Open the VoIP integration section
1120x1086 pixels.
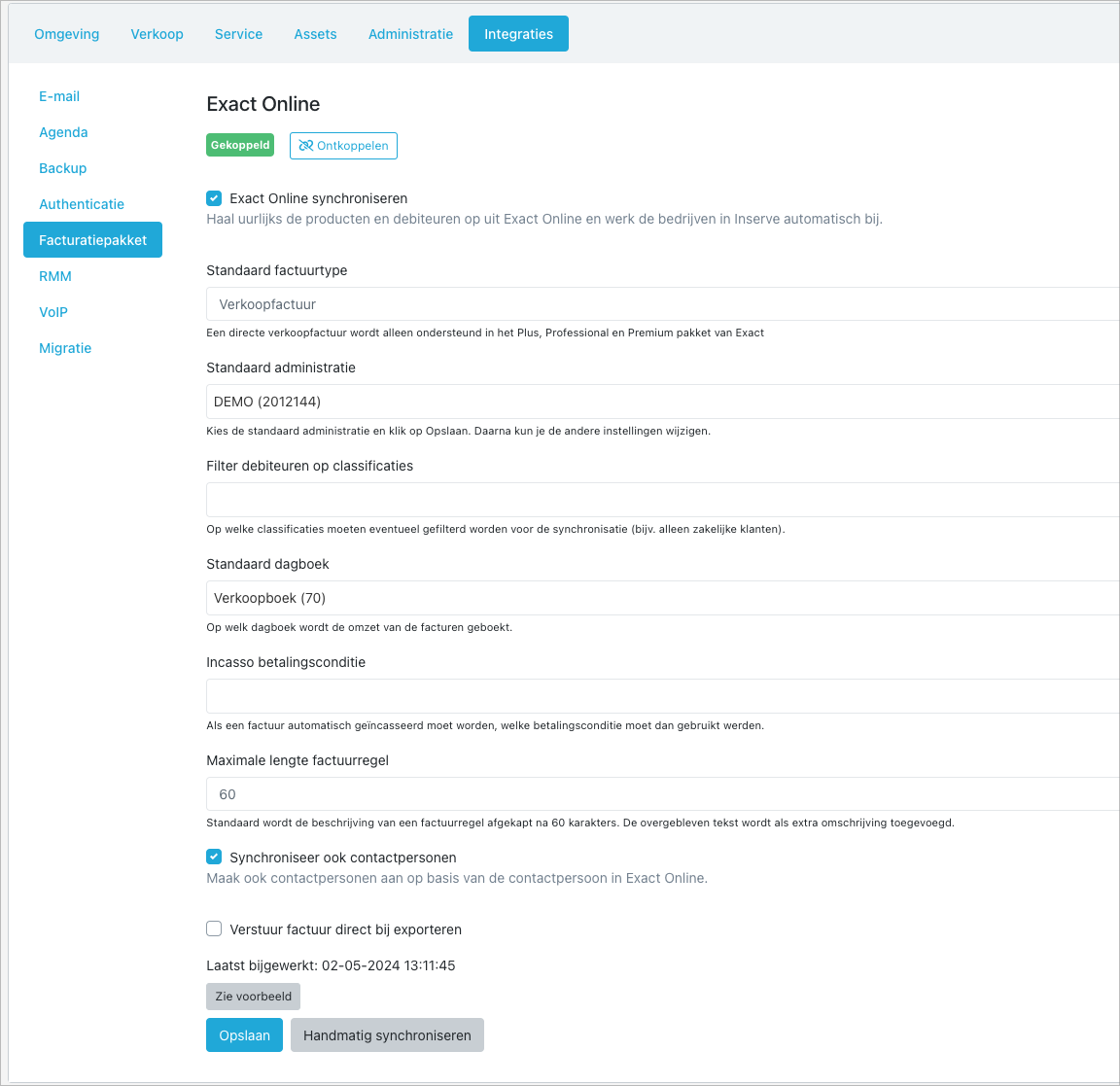[53, 311]
